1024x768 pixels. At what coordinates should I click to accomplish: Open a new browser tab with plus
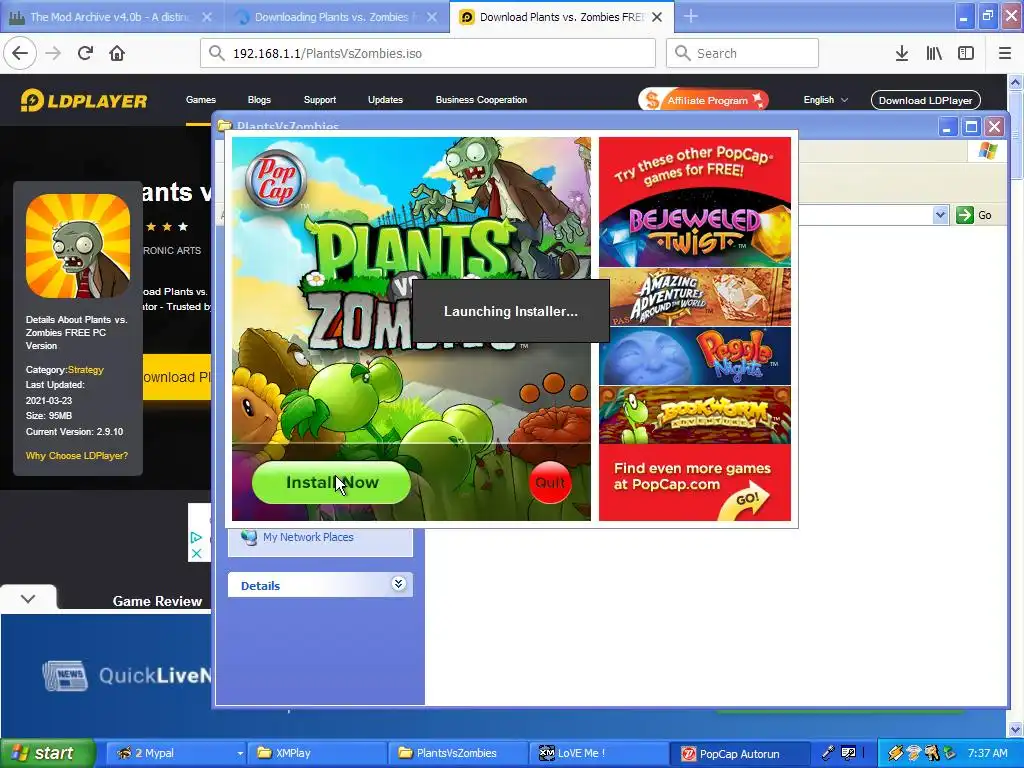[x=690, y=17]
